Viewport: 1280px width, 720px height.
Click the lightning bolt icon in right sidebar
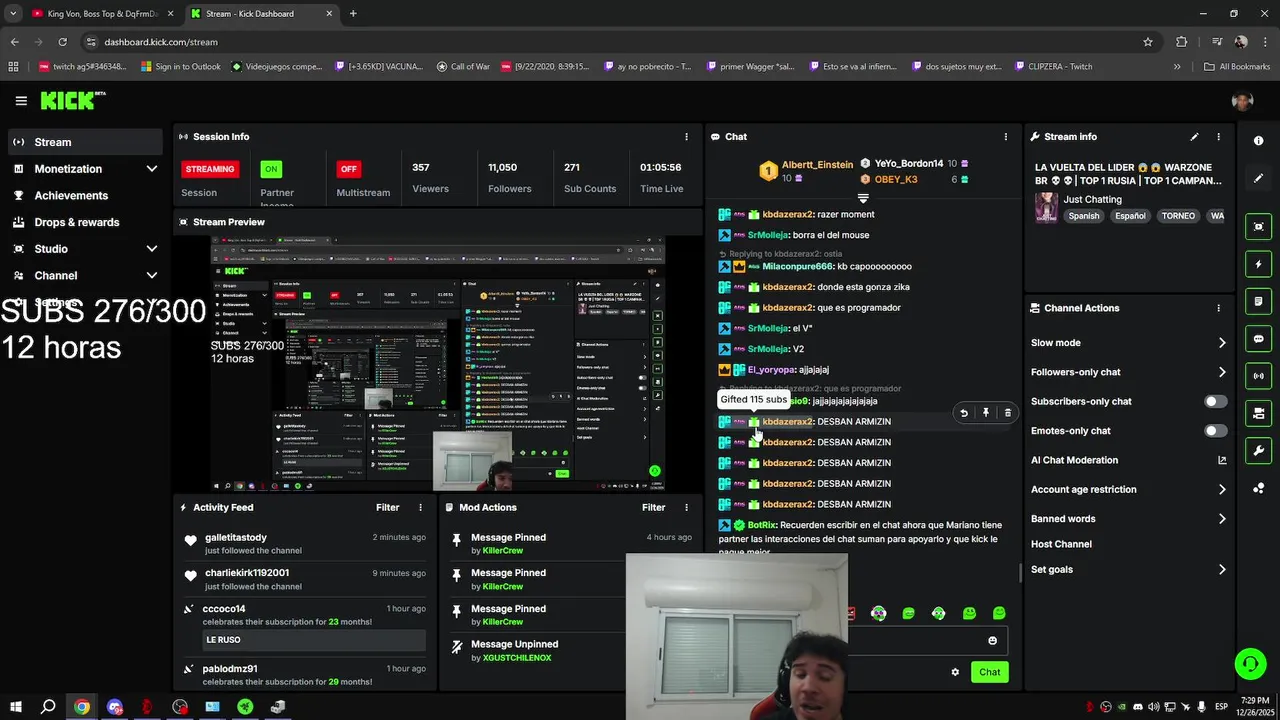pyautogui.click(x=1259, y=264)
